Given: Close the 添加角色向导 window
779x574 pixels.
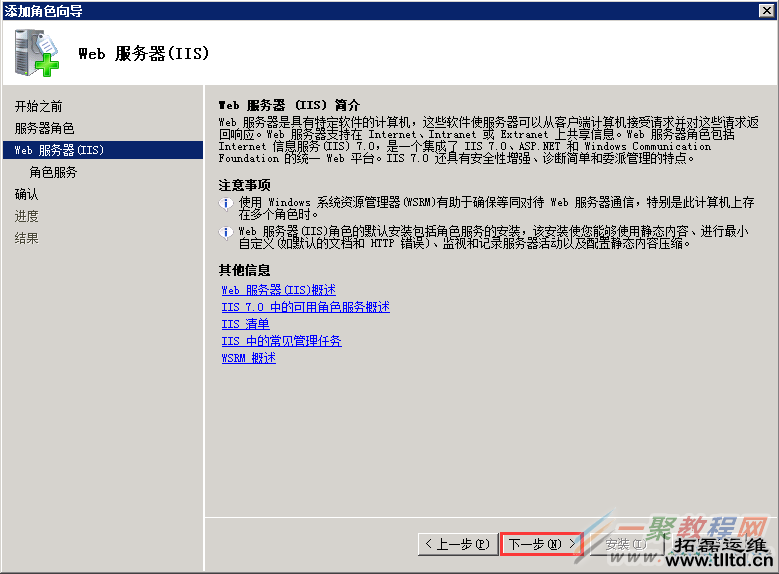Looking at the screenshot, I should [x=767, y=10].
